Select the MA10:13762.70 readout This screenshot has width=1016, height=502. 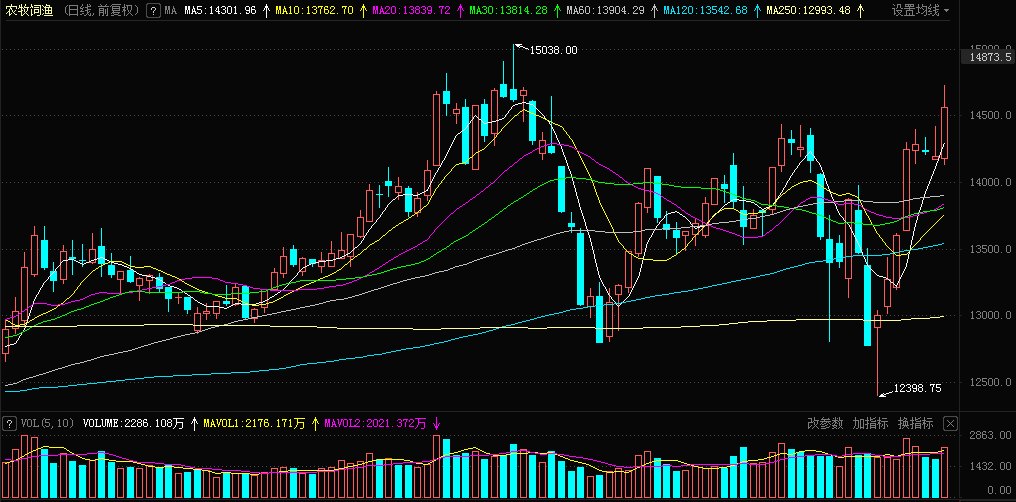pyautogui.click(x=315, y=10)
